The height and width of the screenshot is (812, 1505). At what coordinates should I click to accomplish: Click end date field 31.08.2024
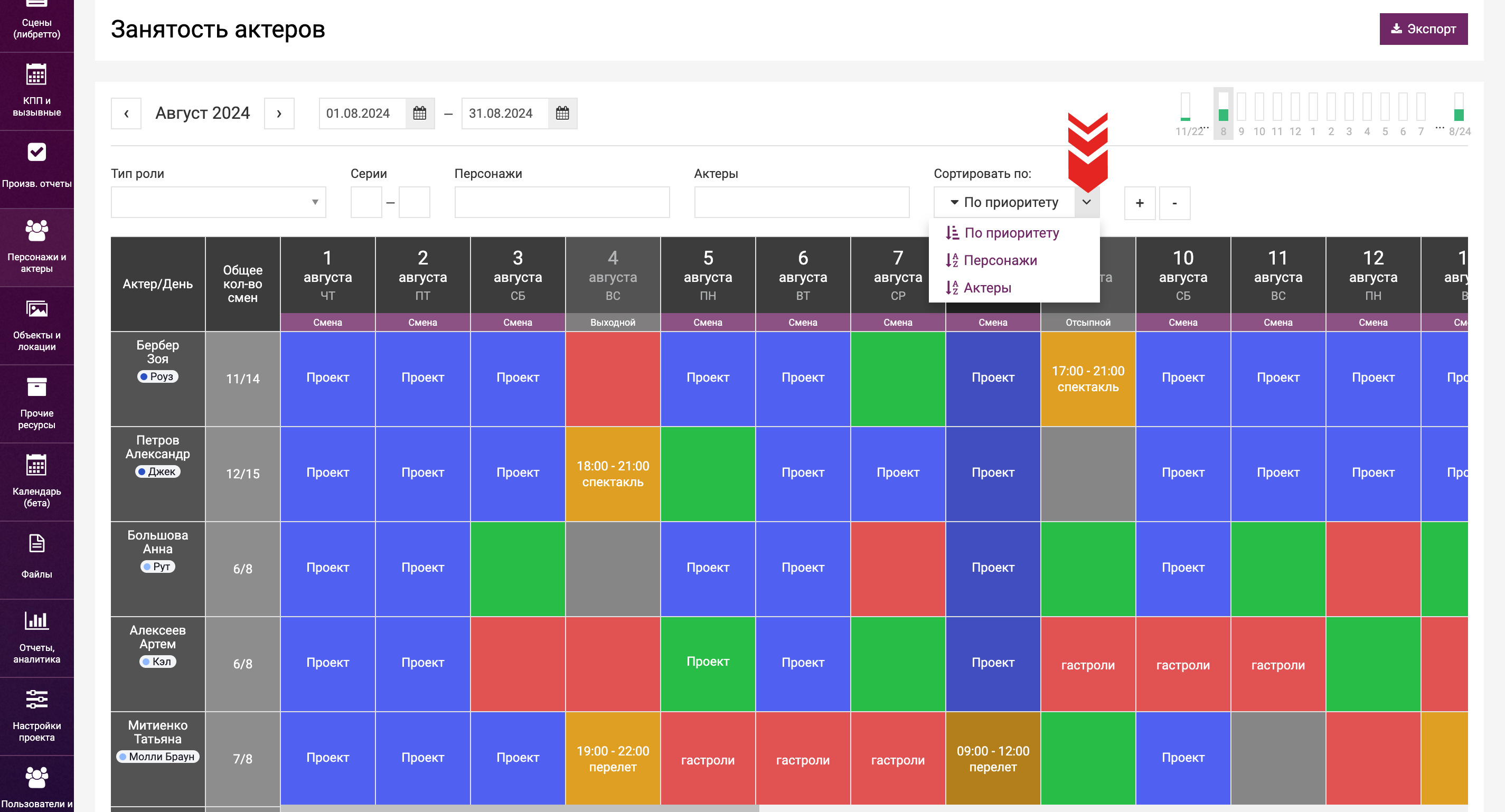point(505,114)
